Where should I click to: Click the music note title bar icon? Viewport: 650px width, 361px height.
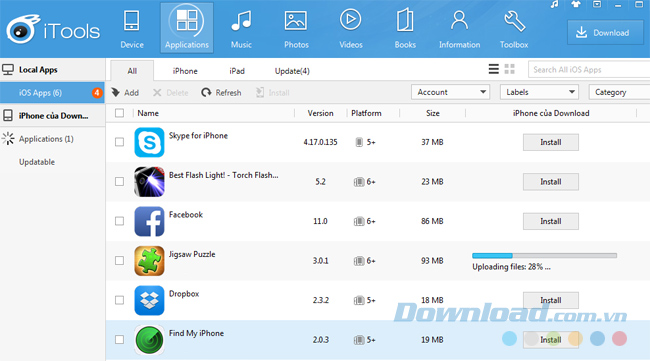554,5
